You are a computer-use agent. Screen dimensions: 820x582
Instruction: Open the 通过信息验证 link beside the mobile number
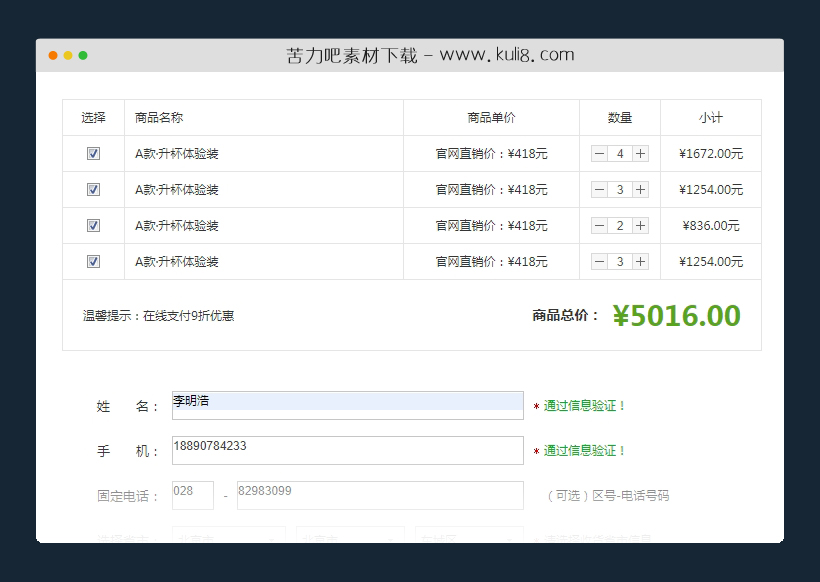tap(583, 451)
